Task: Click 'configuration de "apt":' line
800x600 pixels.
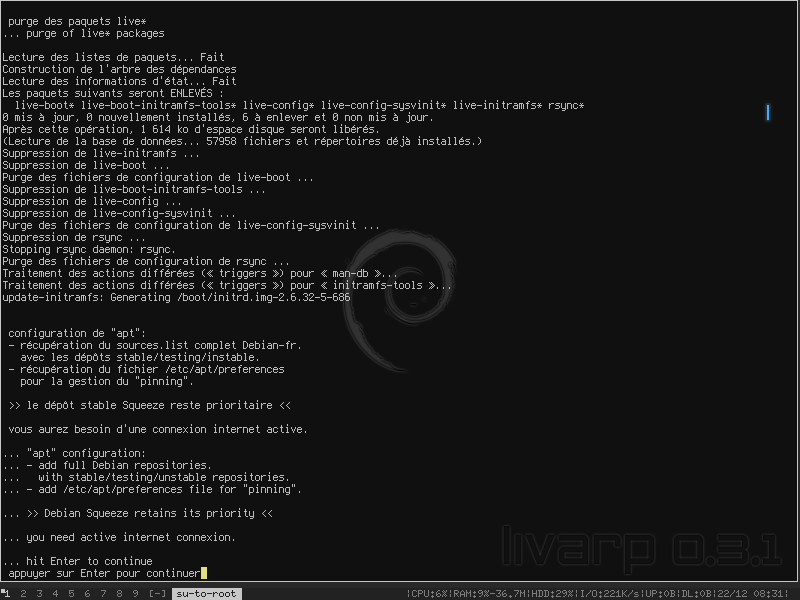Action: [77, 333]
